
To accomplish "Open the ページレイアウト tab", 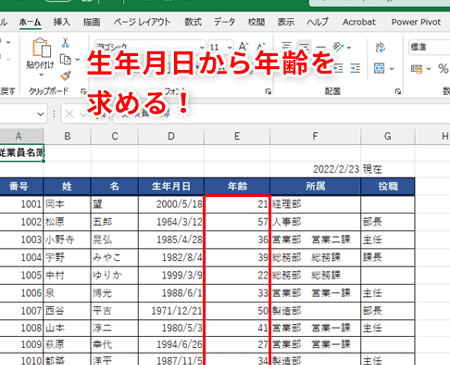I will (142, 22).
